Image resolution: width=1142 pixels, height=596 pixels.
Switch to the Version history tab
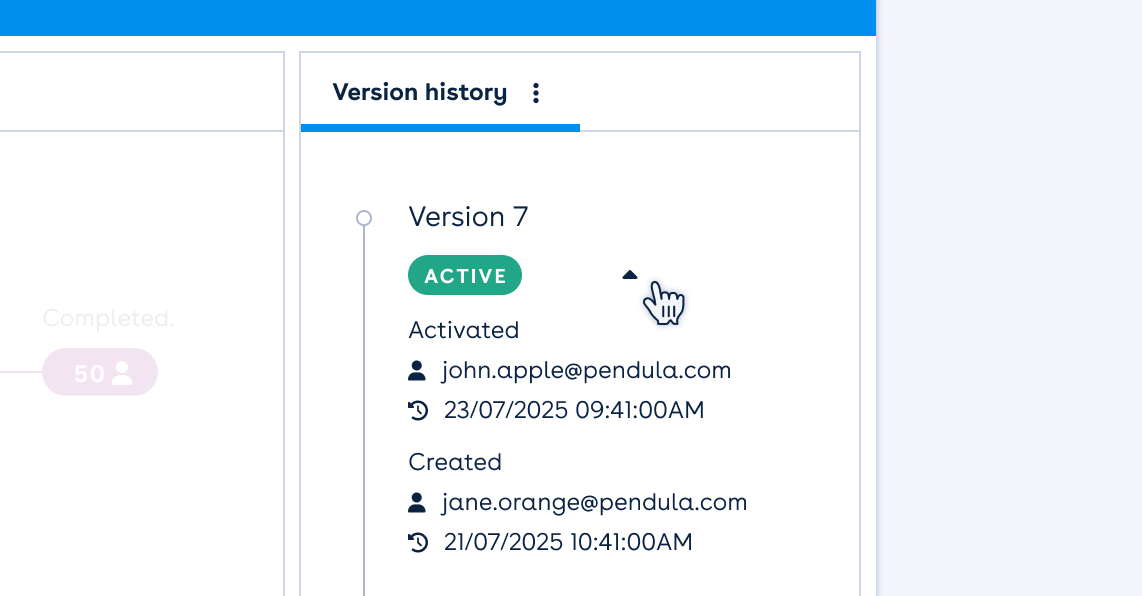(420, 93)
